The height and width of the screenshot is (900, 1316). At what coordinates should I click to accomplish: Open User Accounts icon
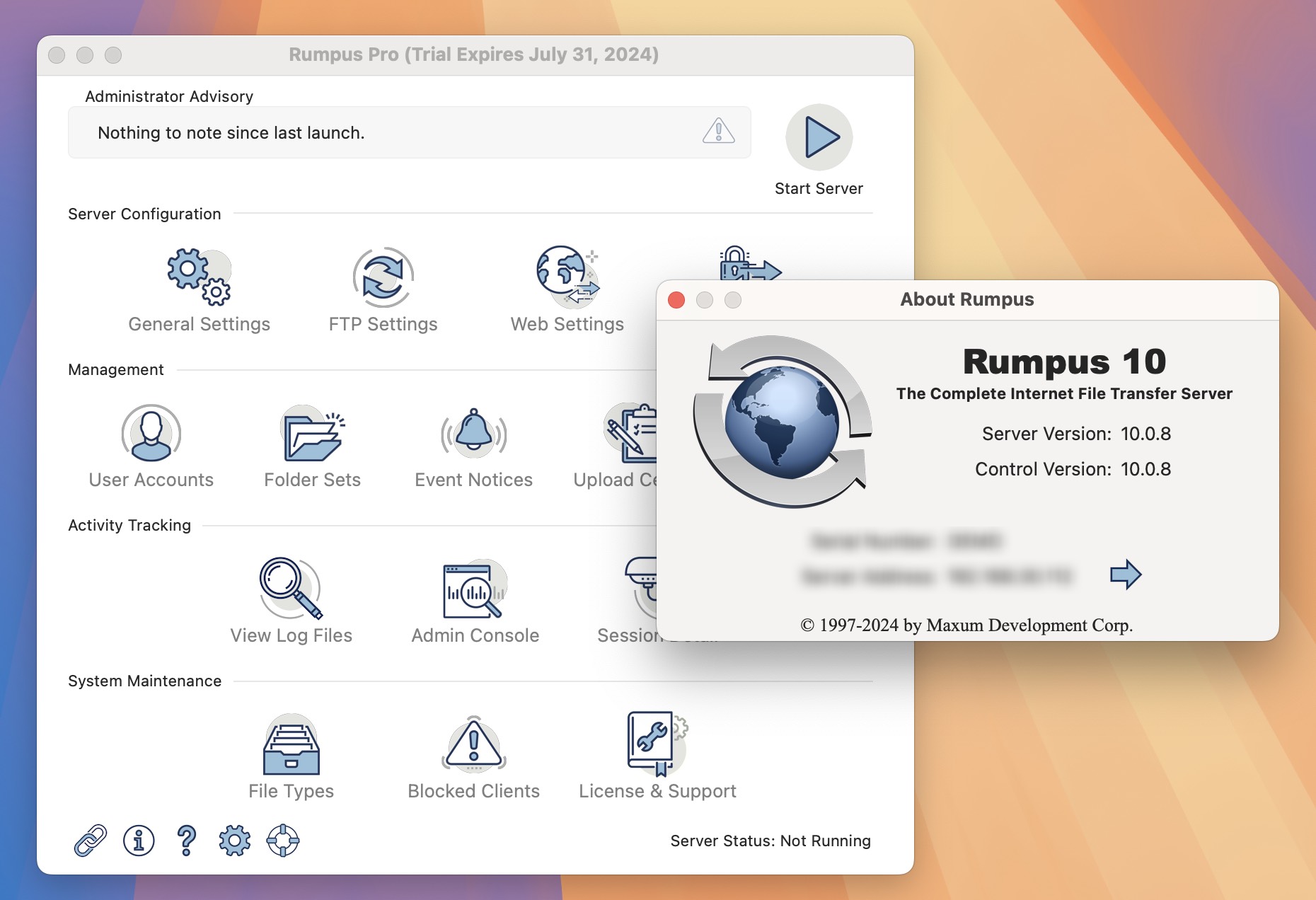151,433
